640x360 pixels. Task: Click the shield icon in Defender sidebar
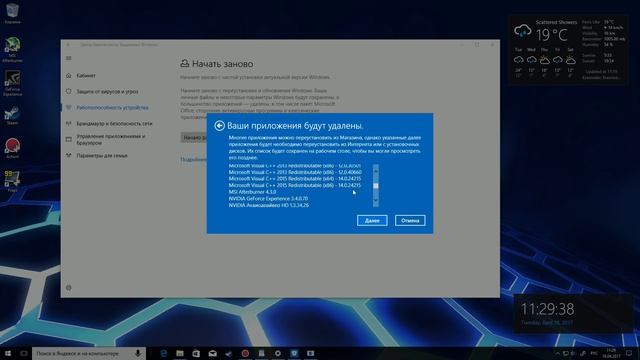click(x=69, y=91)
